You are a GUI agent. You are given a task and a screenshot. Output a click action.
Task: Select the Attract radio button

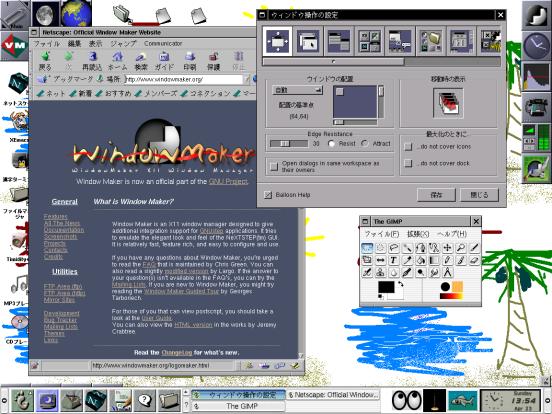pos(365,144)
